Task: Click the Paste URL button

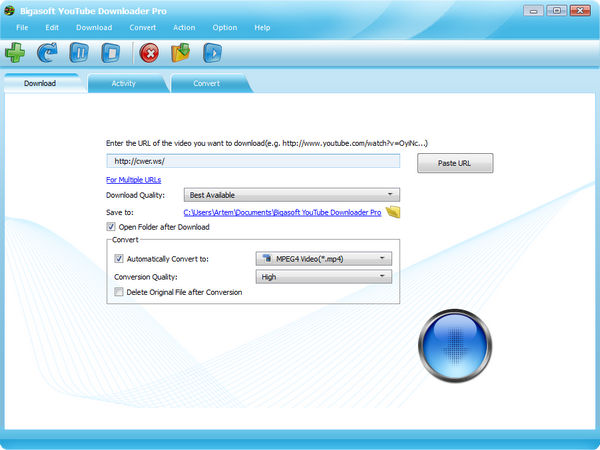Action: coord(455,163)
